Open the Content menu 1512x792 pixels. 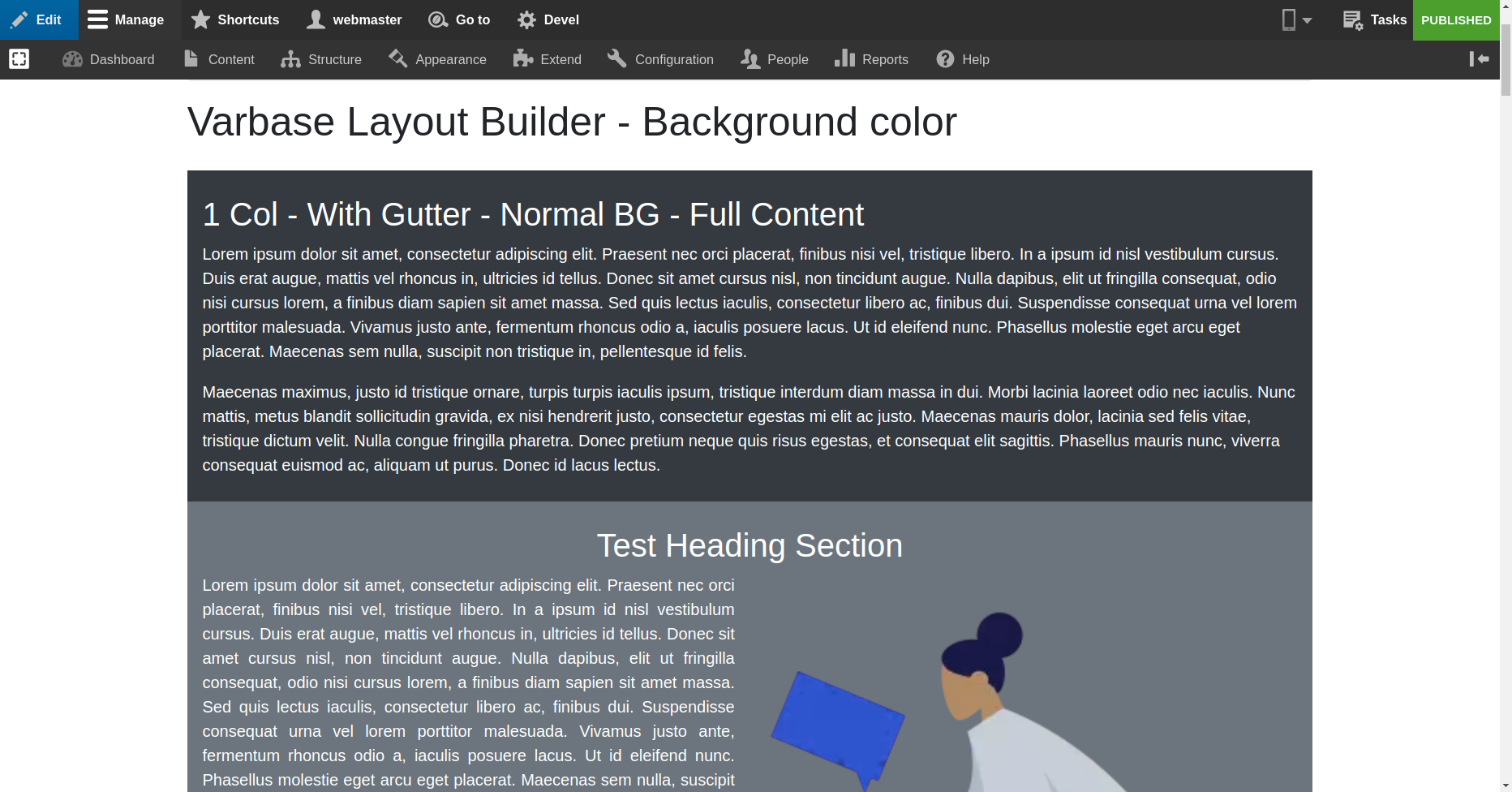click(219, 58)
